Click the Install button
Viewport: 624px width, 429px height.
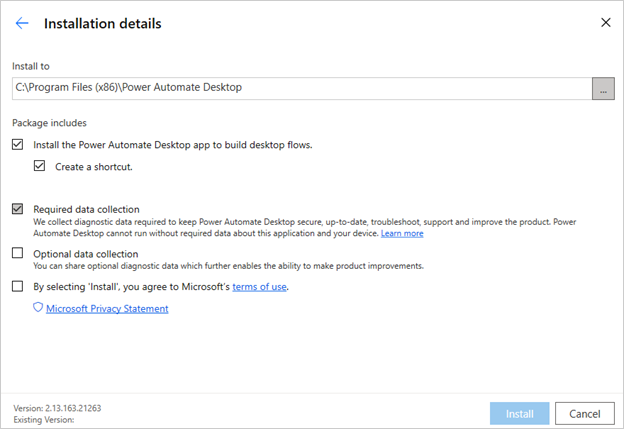pos(519,413)
